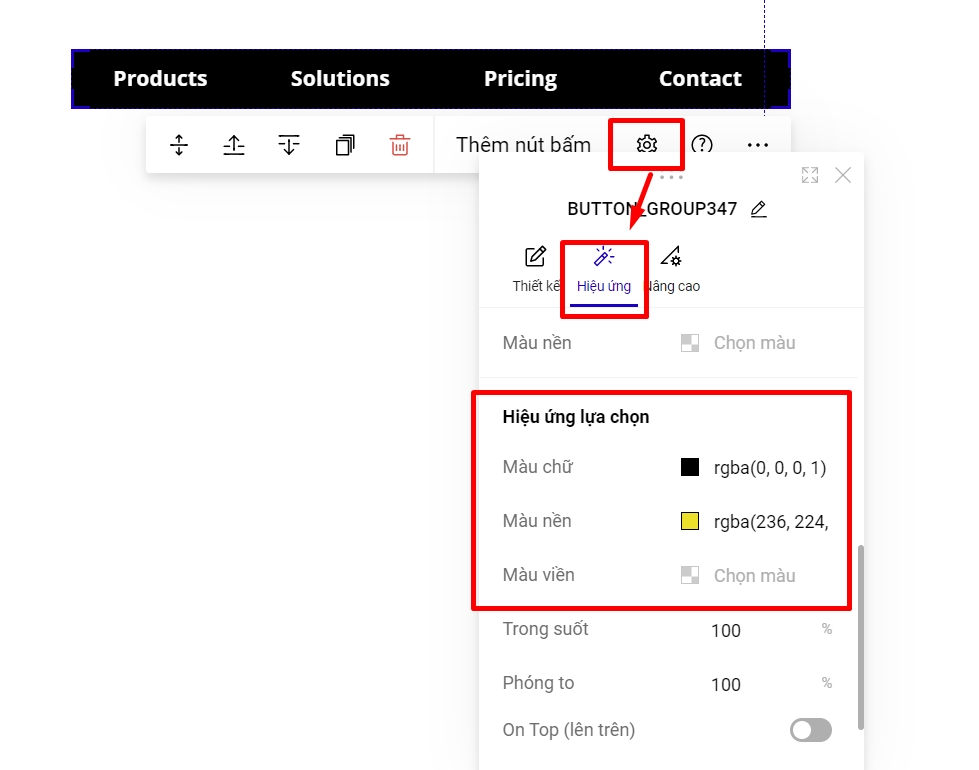Expand the settings panel to fullscreen
This screenshot has width=979, height=770.
pyautogui.click(x=810, y=175)
